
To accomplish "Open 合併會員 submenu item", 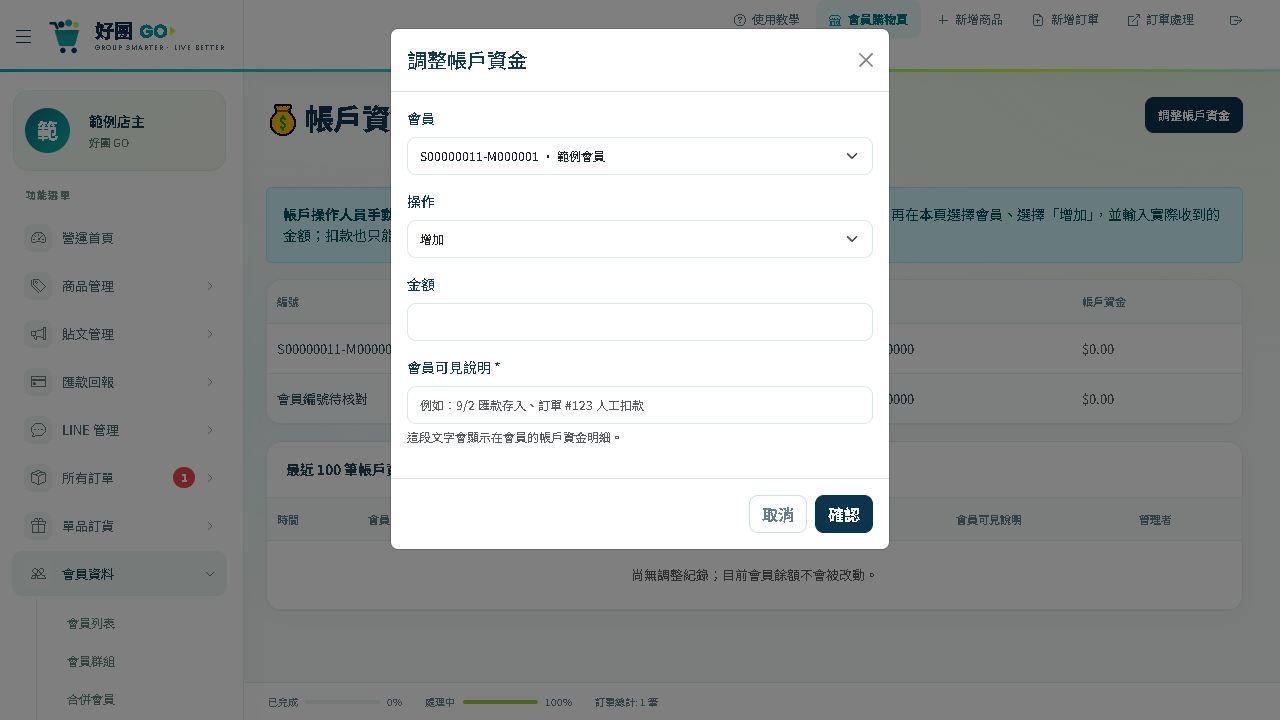I will pos(91,699).
